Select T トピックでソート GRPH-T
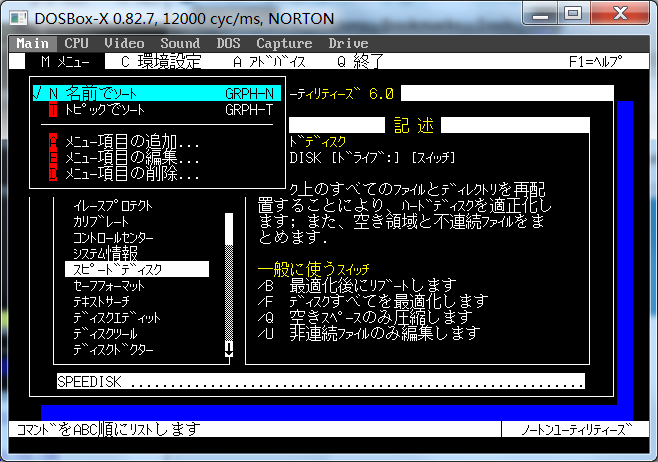Image resolution: width=658 pixels, height=462 pixels. pyautogui.click(x=161, y=110)
